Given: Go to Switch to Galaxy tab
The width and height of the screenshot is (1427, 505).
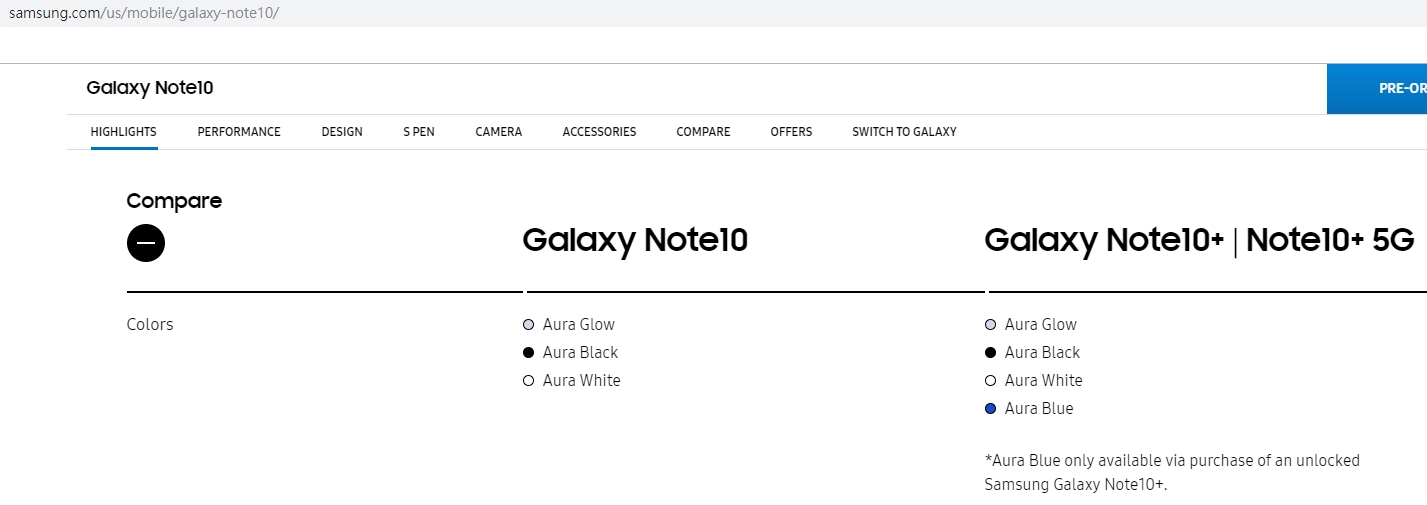Looking at the screenshot, I should click(x=904, y=132).
